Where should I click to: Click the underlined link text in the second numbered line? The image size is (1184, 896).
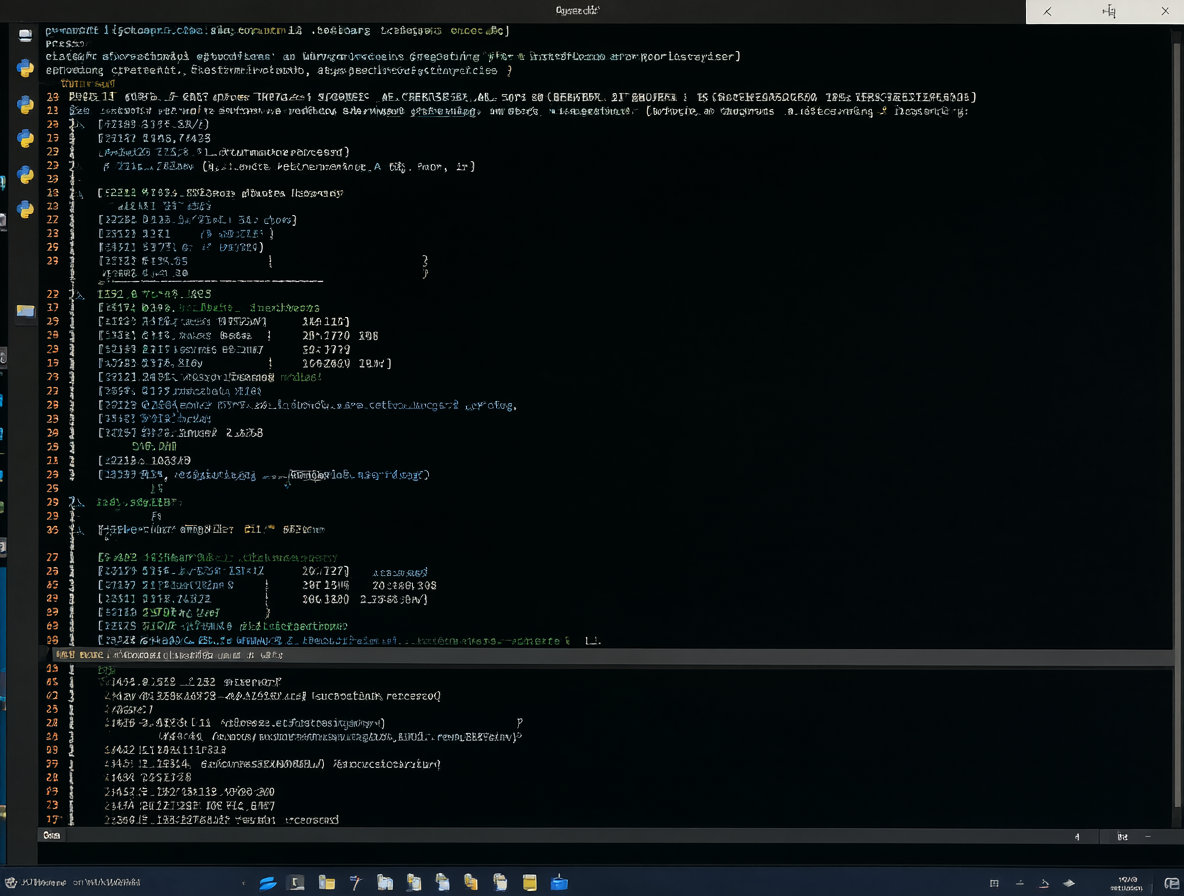pos(444,111)
